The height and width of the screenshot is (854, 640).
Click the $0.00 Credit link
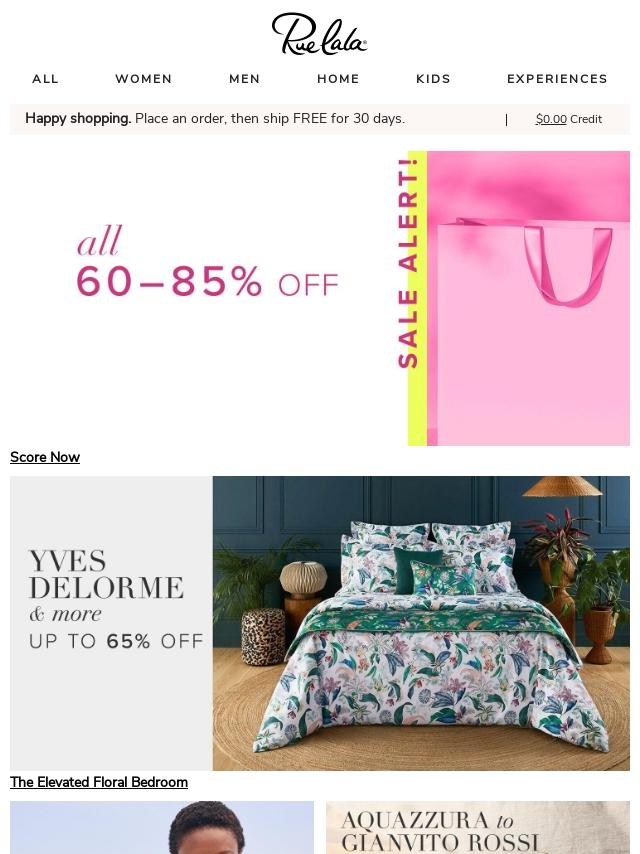[569, 119]
